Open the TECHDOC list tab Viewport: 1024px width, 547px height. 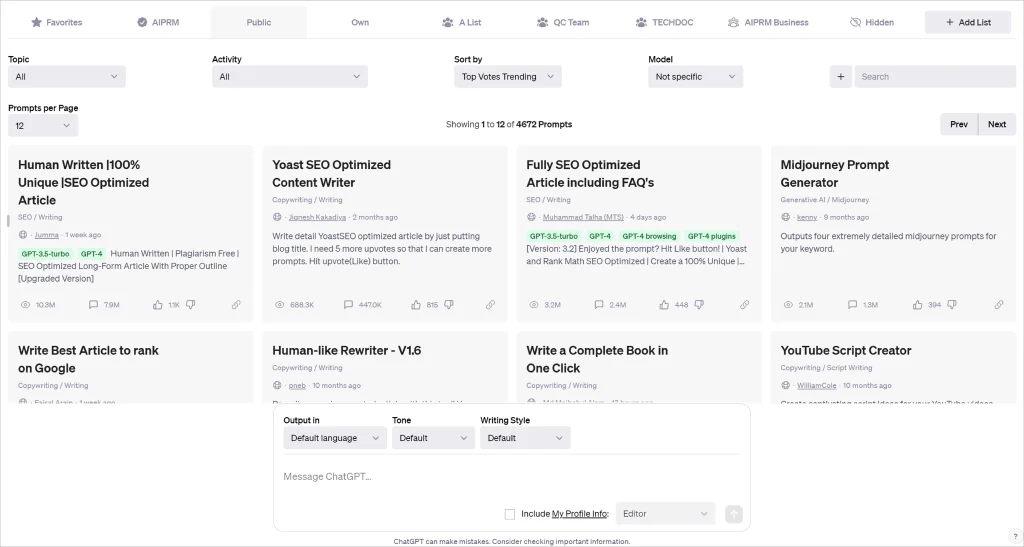click(664, 22)
